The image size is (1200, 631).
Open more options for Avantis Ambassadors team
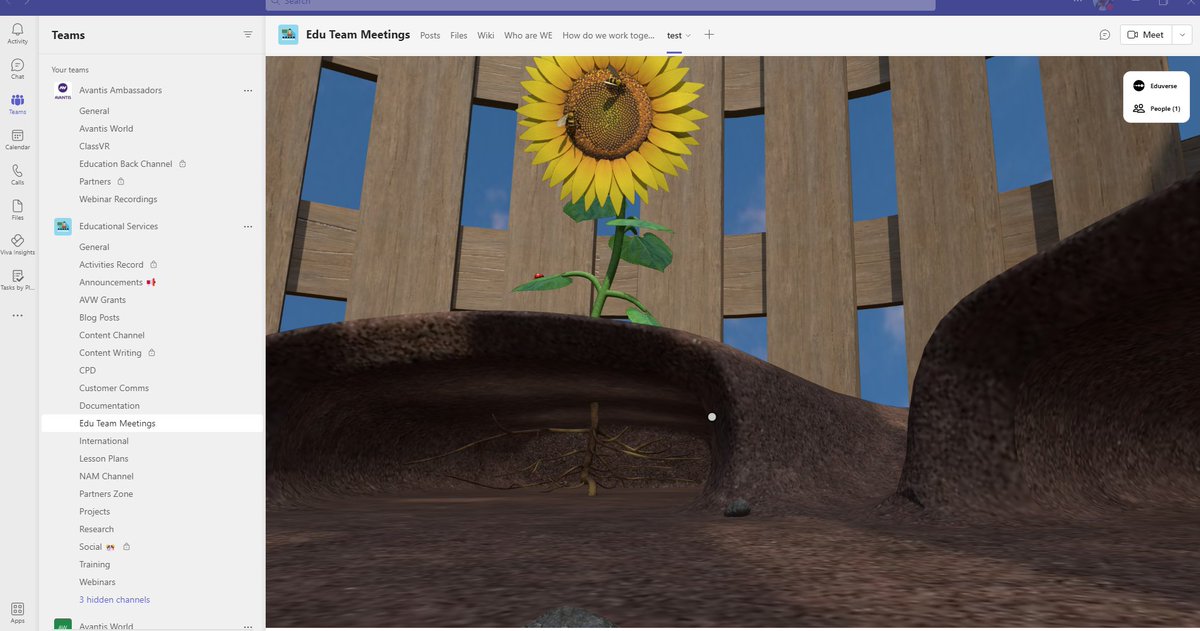[248, 90]
